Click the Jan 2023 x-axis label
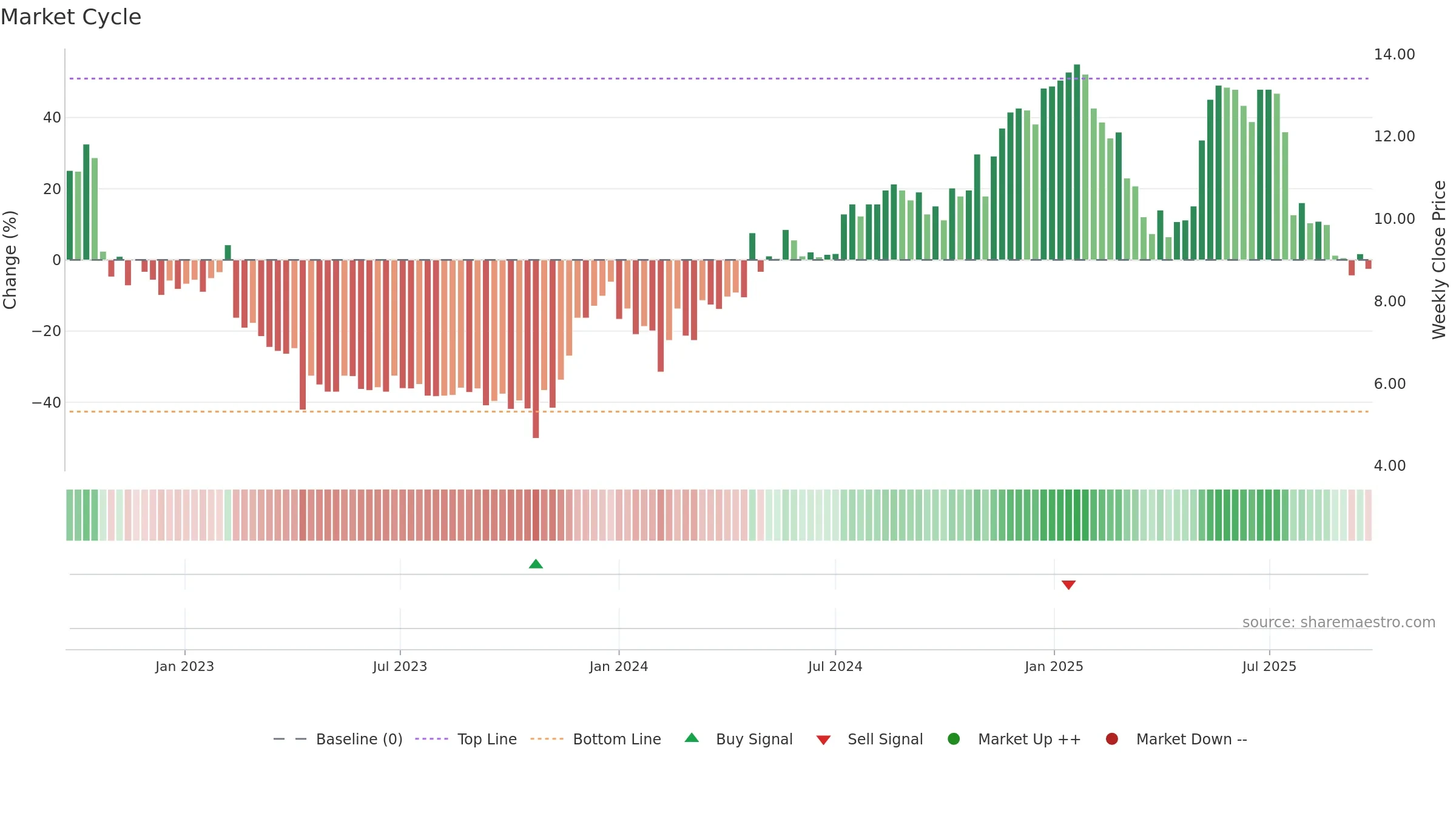1456x819 pixels. (x=184, y=667)
